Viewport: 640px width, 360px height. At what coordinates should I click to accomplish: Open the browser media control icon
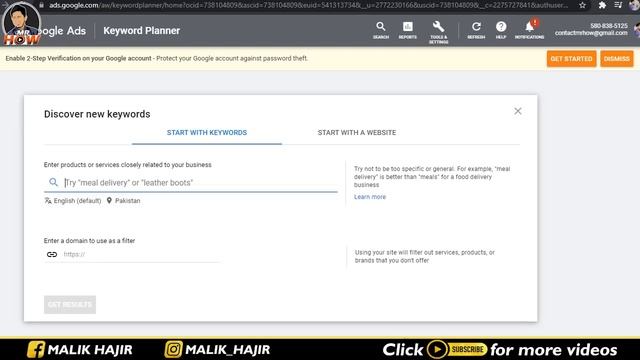coord(618,5)
